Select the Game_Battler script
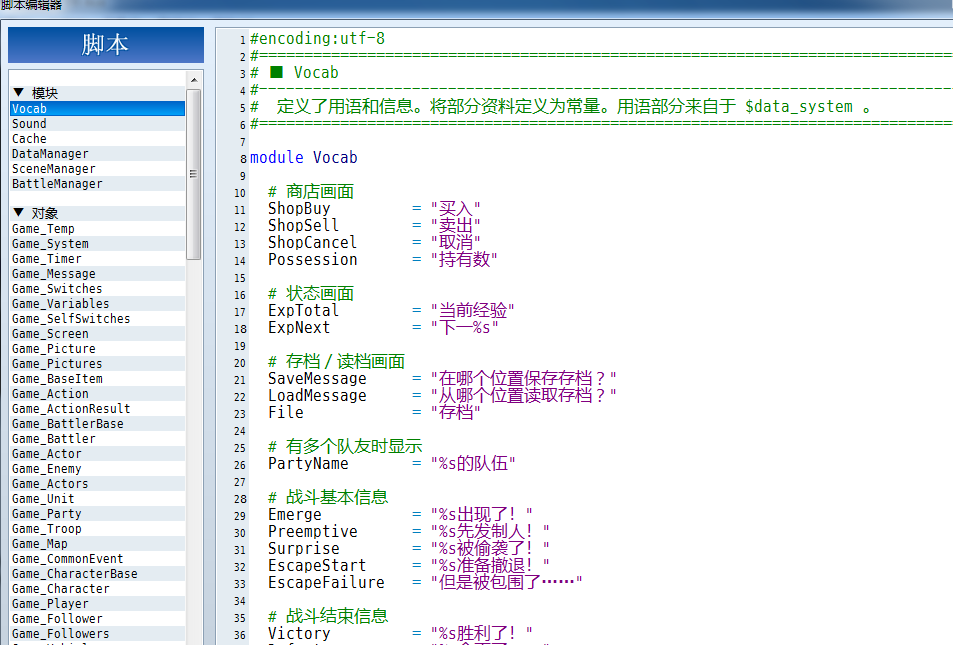This screenshot has width=953, height=645. (x=98, y=438)
